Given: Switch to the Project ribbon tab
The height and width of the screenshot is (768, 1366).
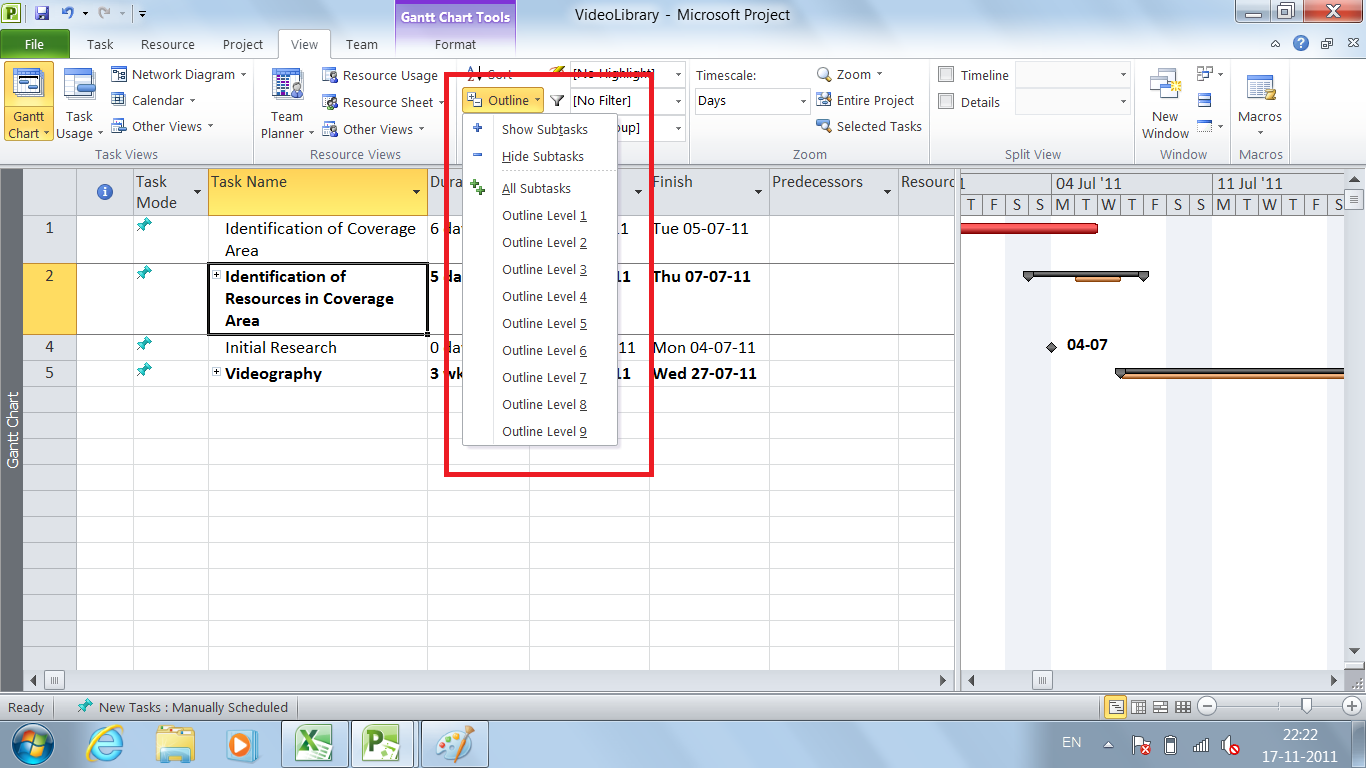Looking at the screenshot, I should point(243,44).
